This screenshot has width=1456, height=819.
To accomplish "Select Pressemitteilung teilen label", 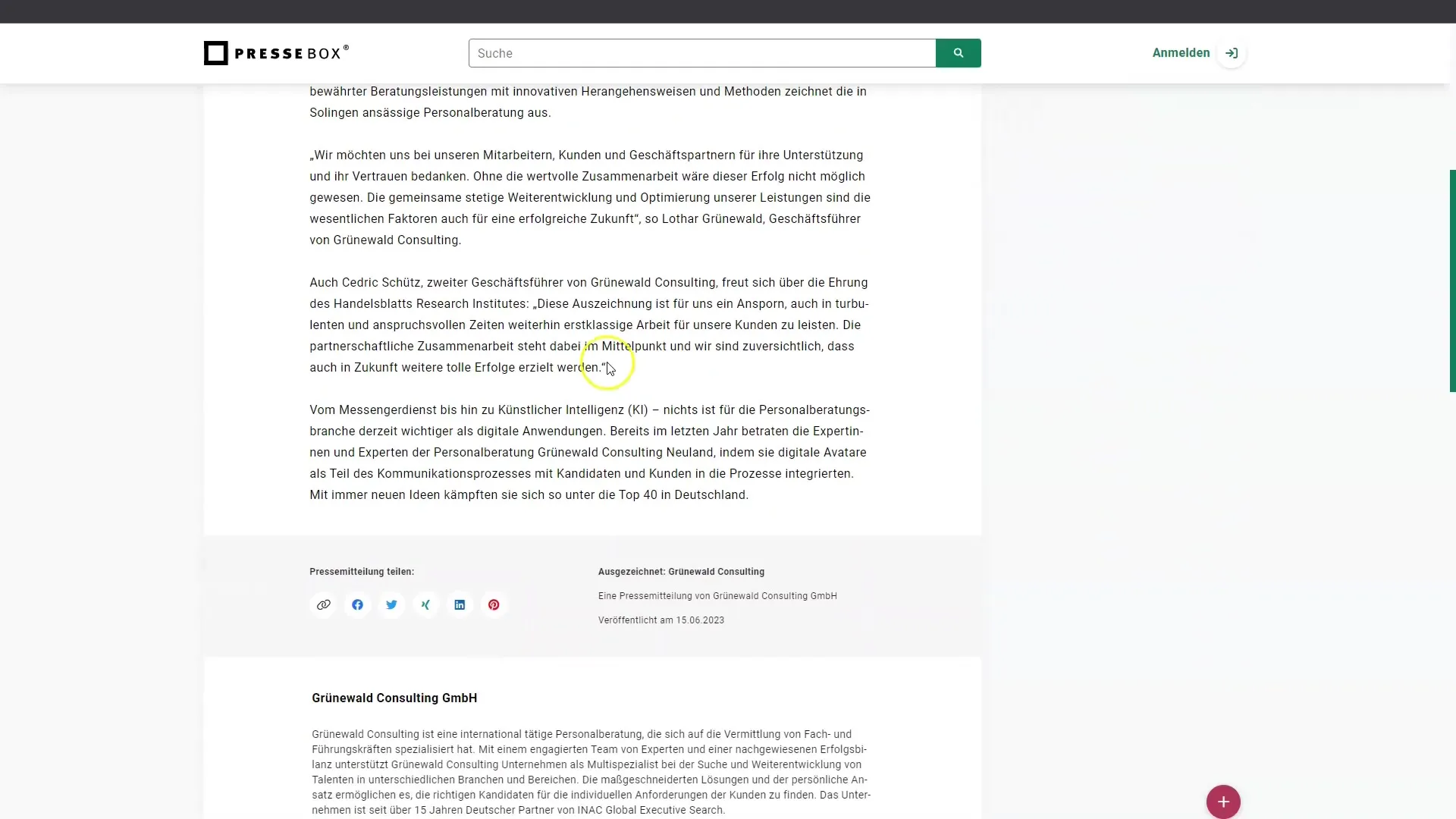I will tap(362, 571).
